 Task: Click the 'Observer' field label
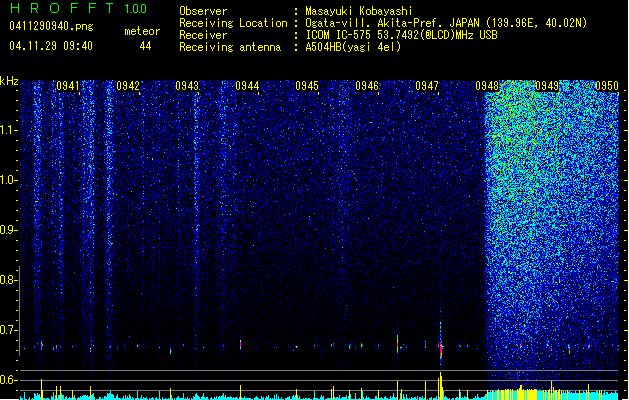pos(203,11)
